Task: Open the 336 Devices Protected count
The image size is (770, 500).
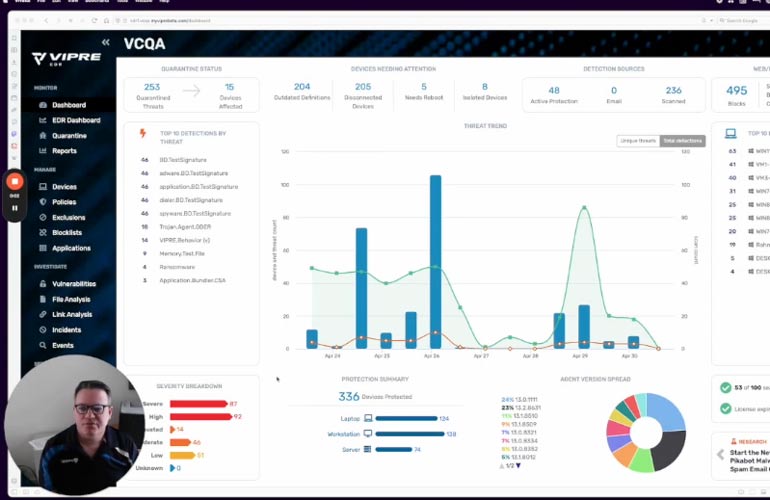Action: pos(349,396)
